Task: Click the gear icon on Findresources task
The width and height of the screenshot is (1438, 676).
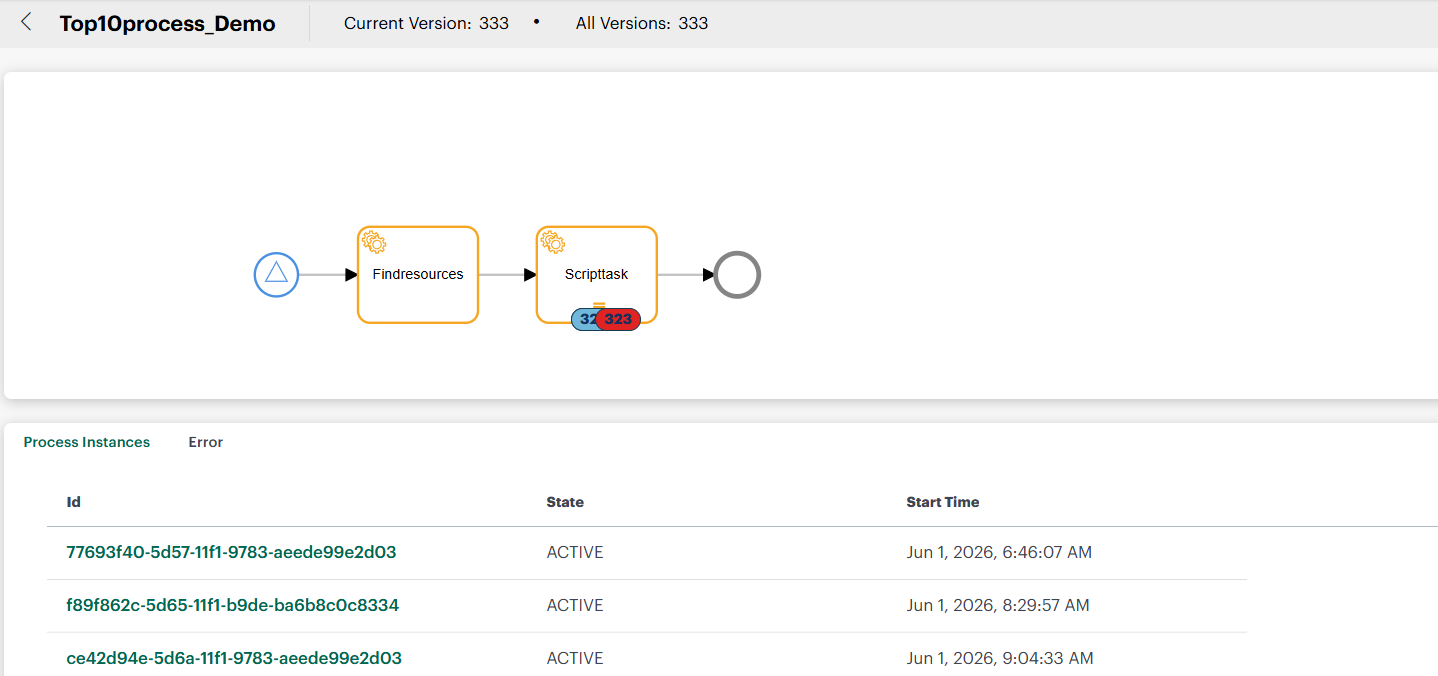Action: click(374, 242)
